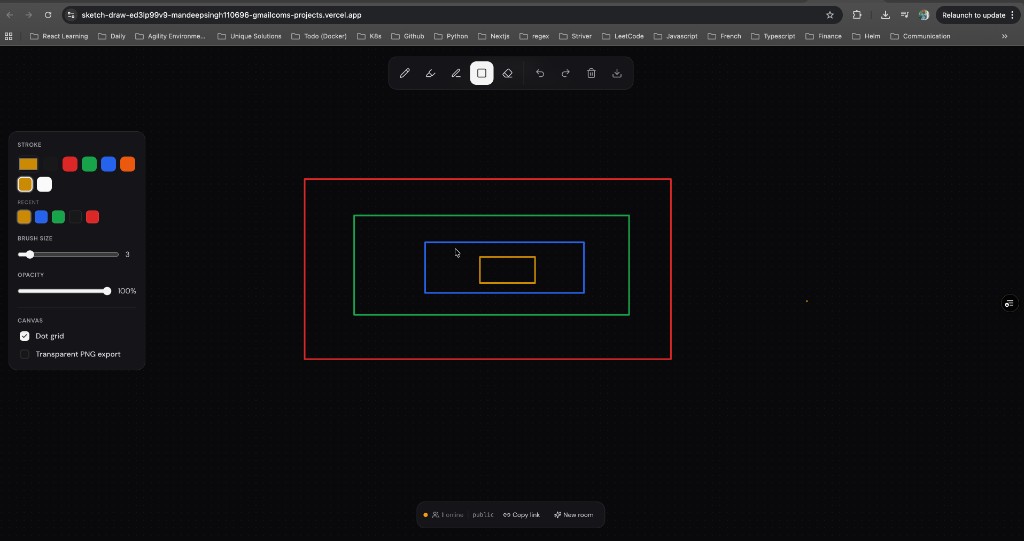1024x541 pixels.
Task: Click the Brush Size slider track
Action: (x=70, y=255)
